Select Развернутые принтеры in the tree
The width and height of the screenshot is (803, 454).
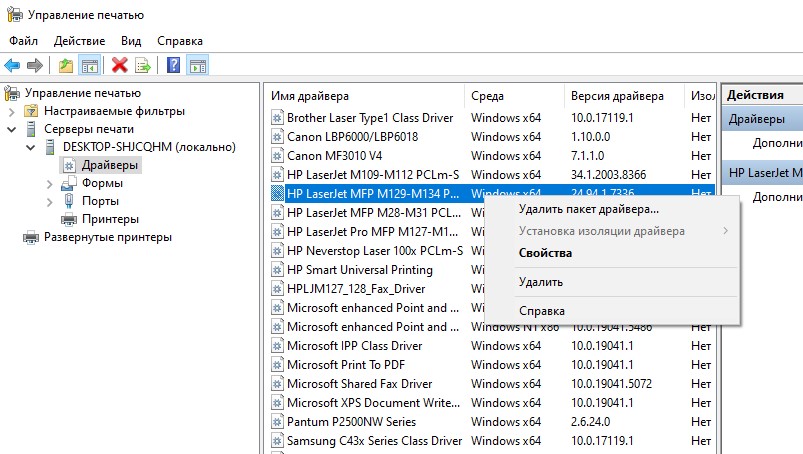tap(108, 237)
